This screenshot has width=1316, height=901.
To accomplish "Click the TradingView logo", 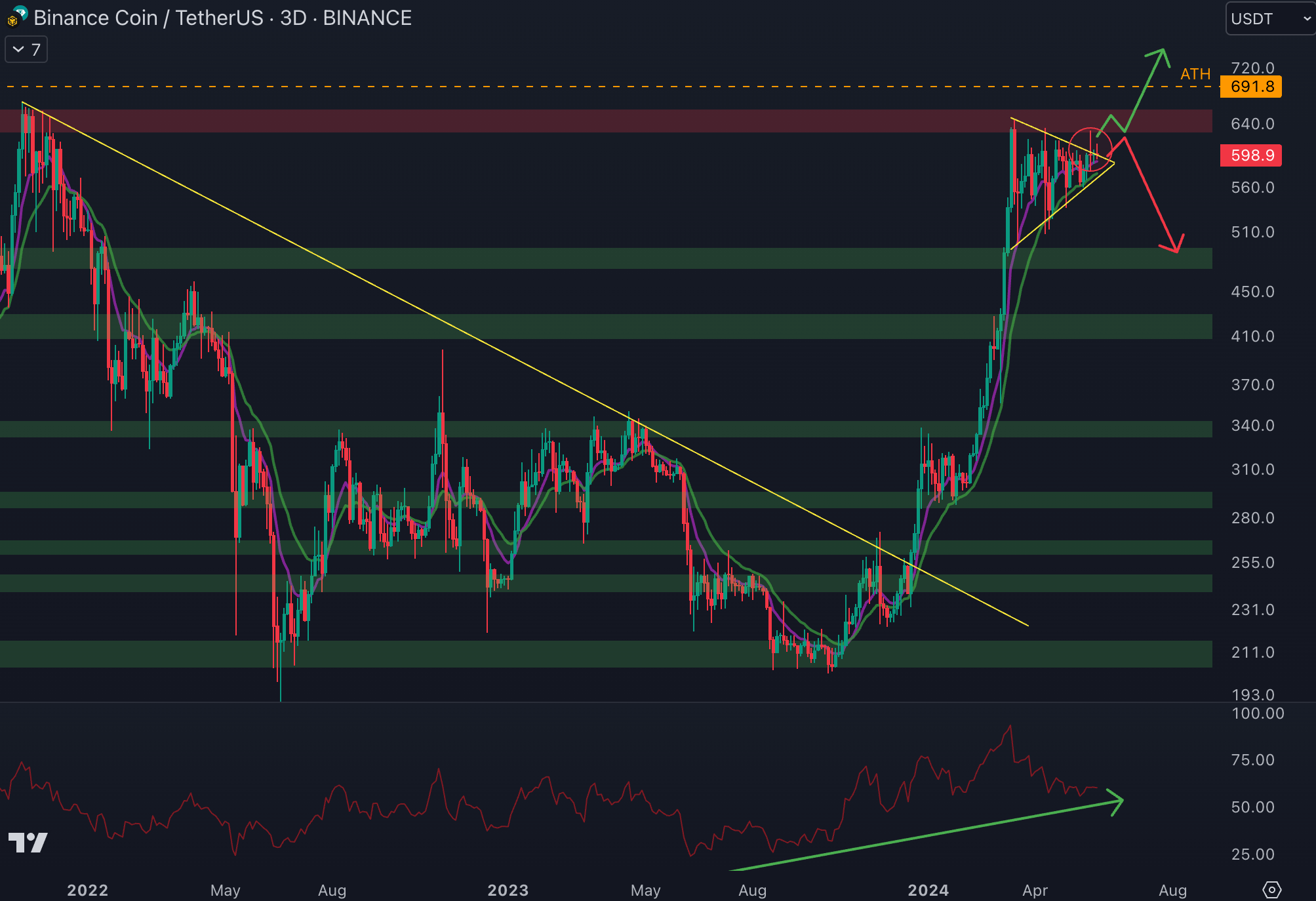I will [28, 843].
